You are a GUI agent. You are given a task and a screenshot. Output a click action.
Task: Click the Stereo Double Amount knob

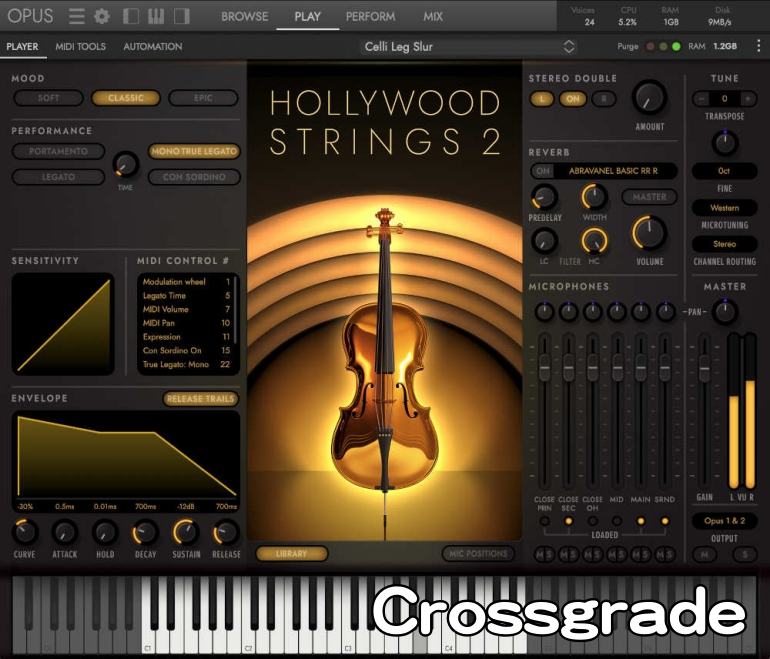coord(649,98)
